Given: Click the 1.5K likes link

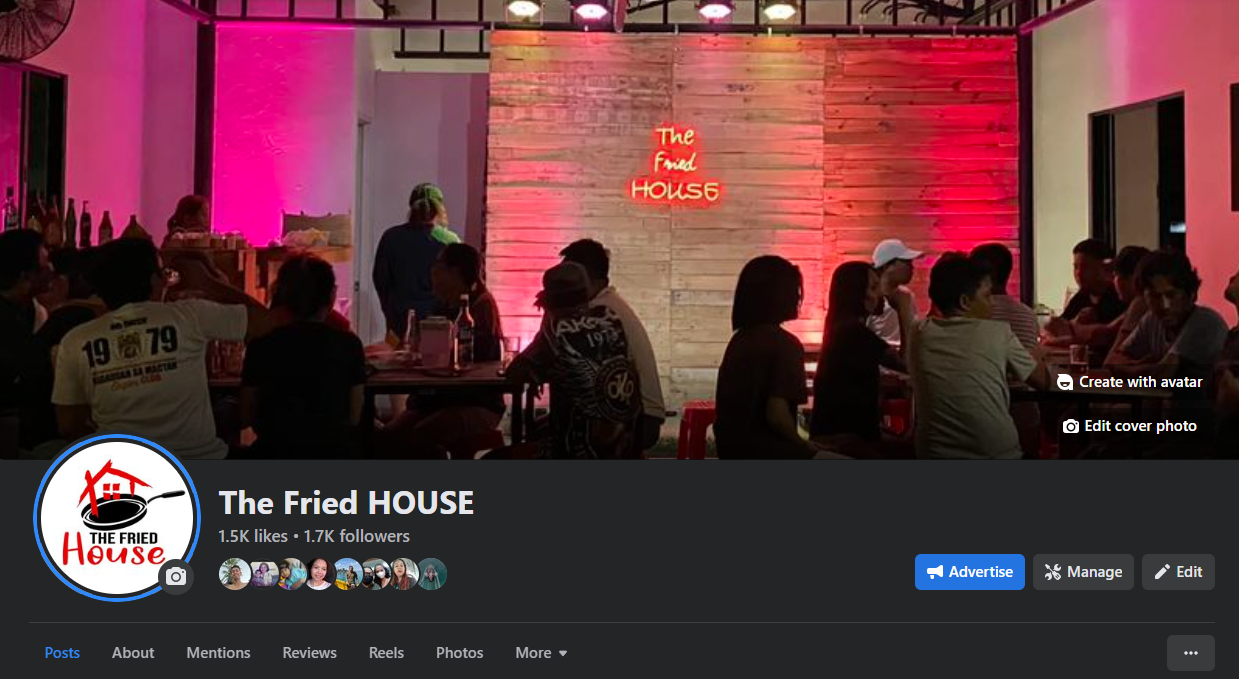Looking at the screenshot, I should [x=253, y=536].
